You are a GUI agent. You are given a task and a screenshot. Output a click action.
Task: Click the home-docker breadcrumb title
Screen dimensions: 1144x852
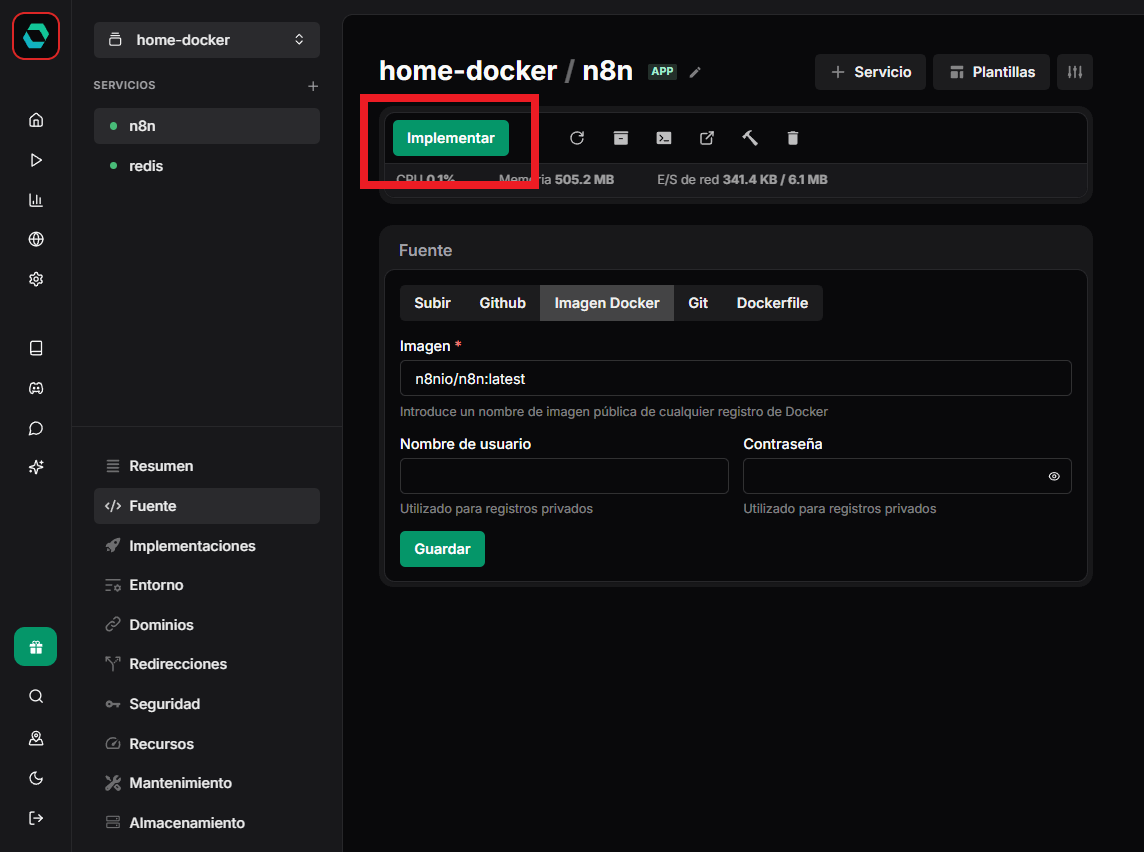tap(468, 71)
